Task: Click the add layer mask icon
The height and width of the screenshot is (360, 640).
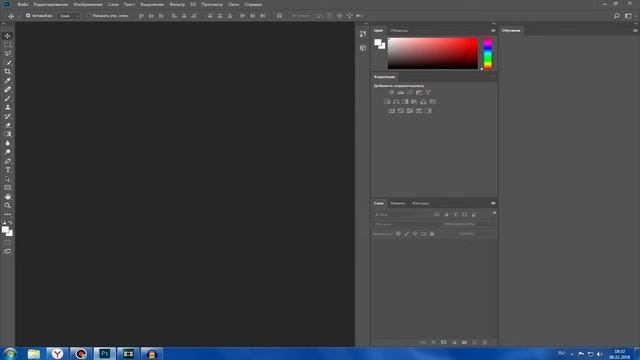Action: pos(444,342)
